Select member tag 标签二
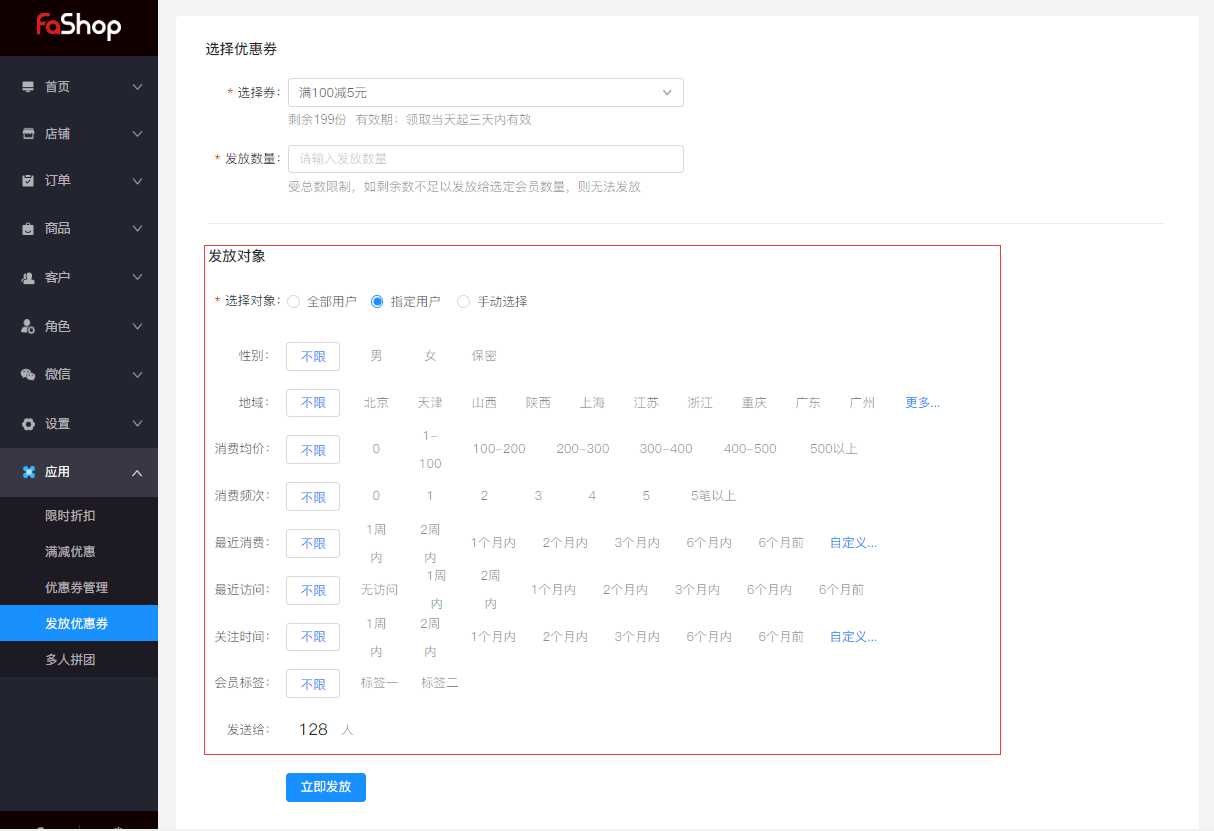Screen dimensions: 1214x831 [x=439, y=683]
